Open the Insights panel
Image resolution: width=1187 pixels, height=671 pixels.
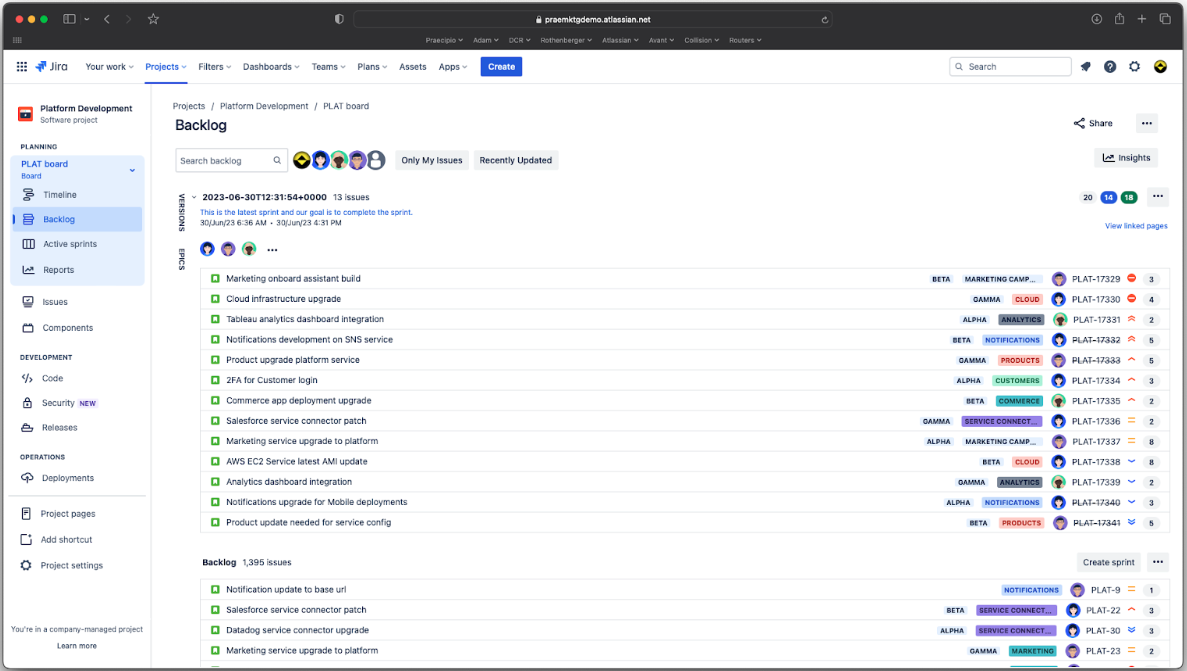1126,157
